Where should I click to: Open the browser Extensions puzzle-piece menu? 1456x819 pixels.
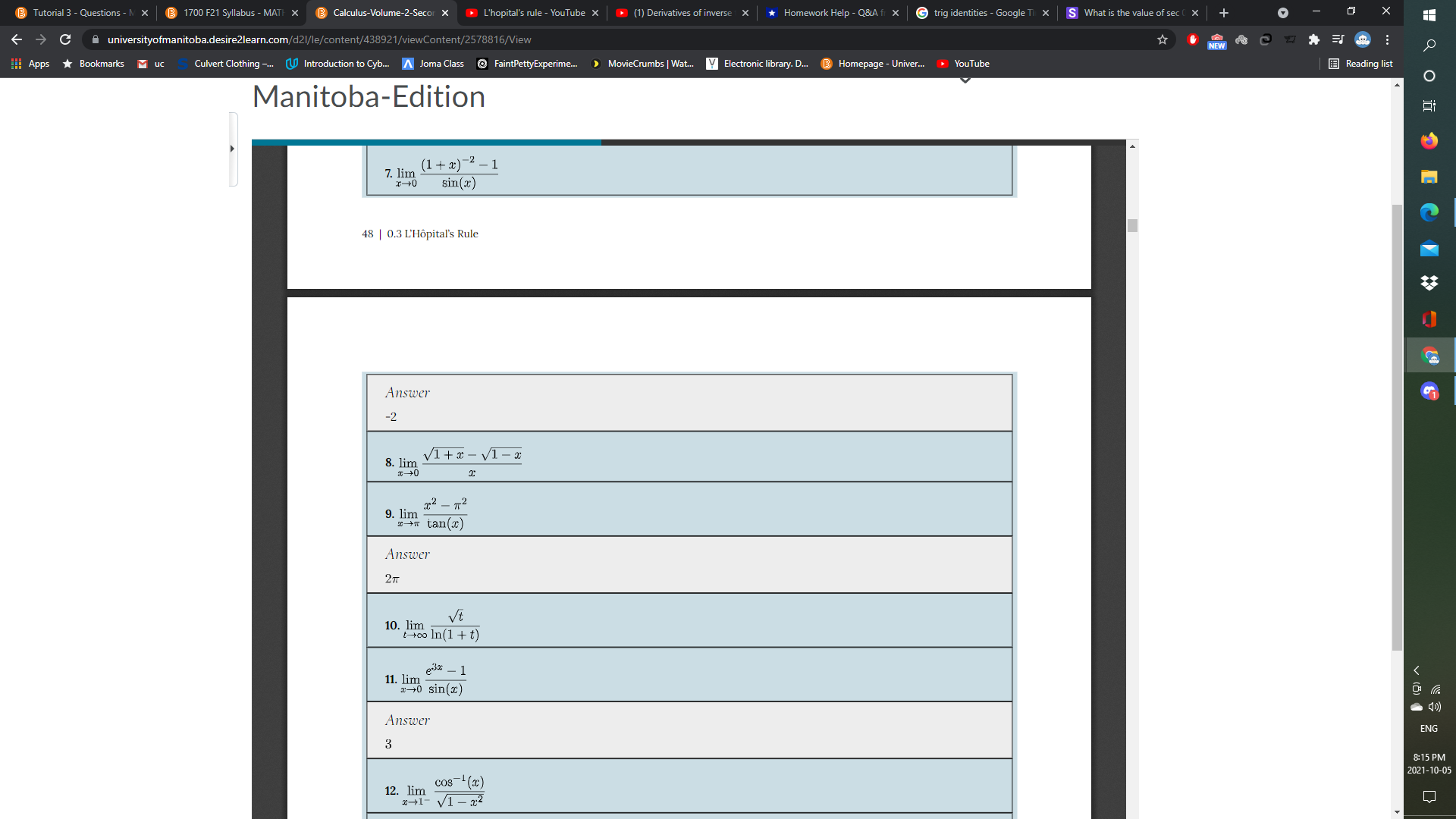[1314, 39]
